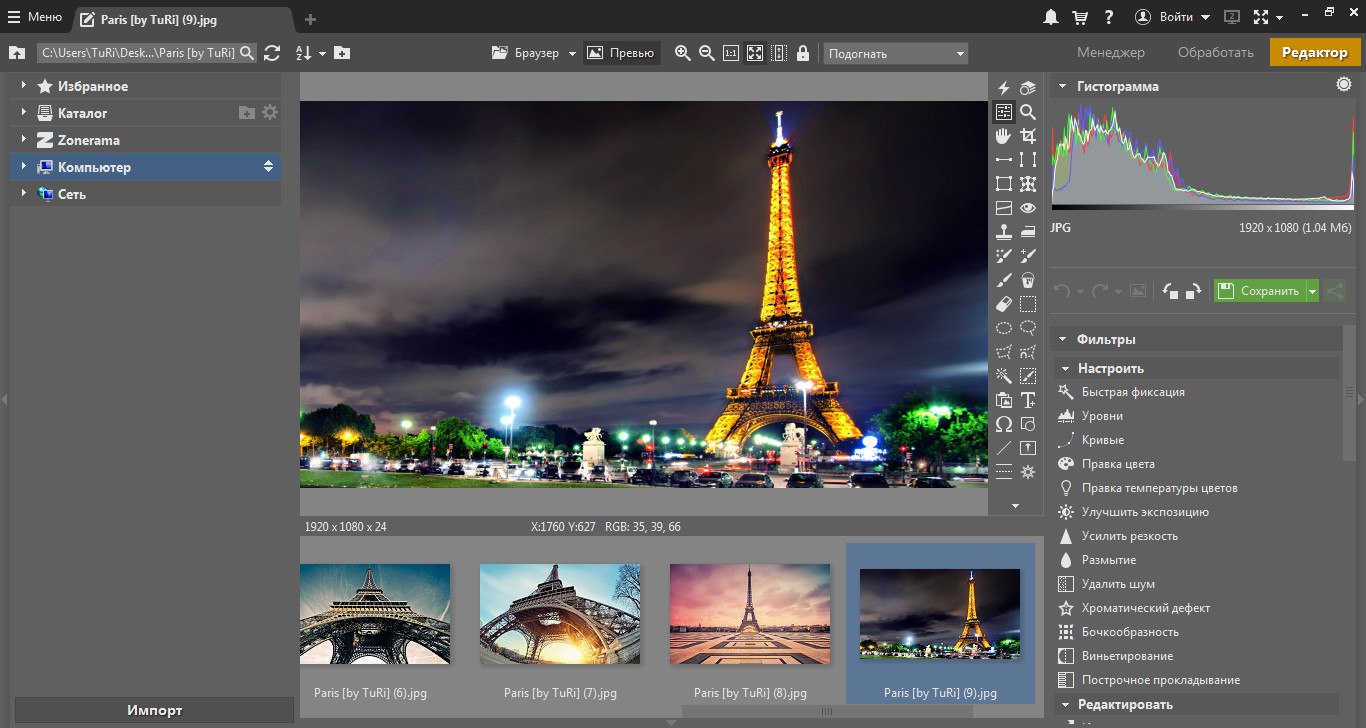
Task: Switch to the Менеджер tab
Action: (x=1110, y=52)
